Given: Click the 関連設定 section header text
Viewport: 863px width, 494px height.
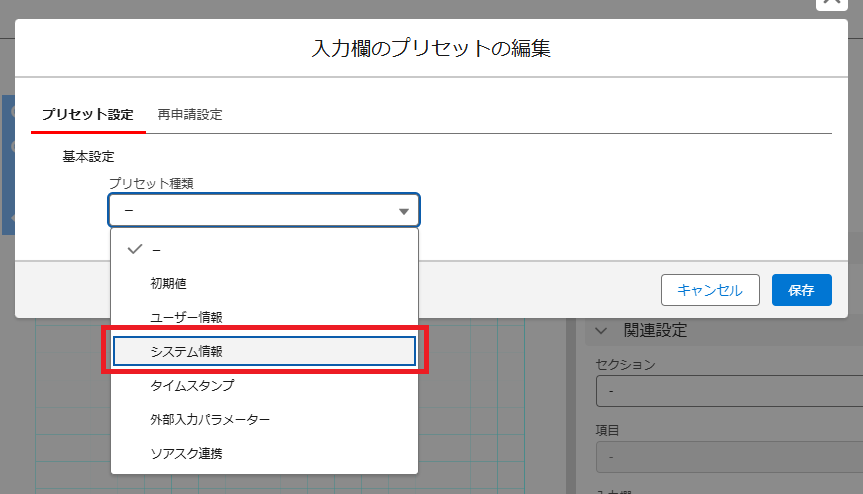Looking at the screenshot, I should (655, 331).
